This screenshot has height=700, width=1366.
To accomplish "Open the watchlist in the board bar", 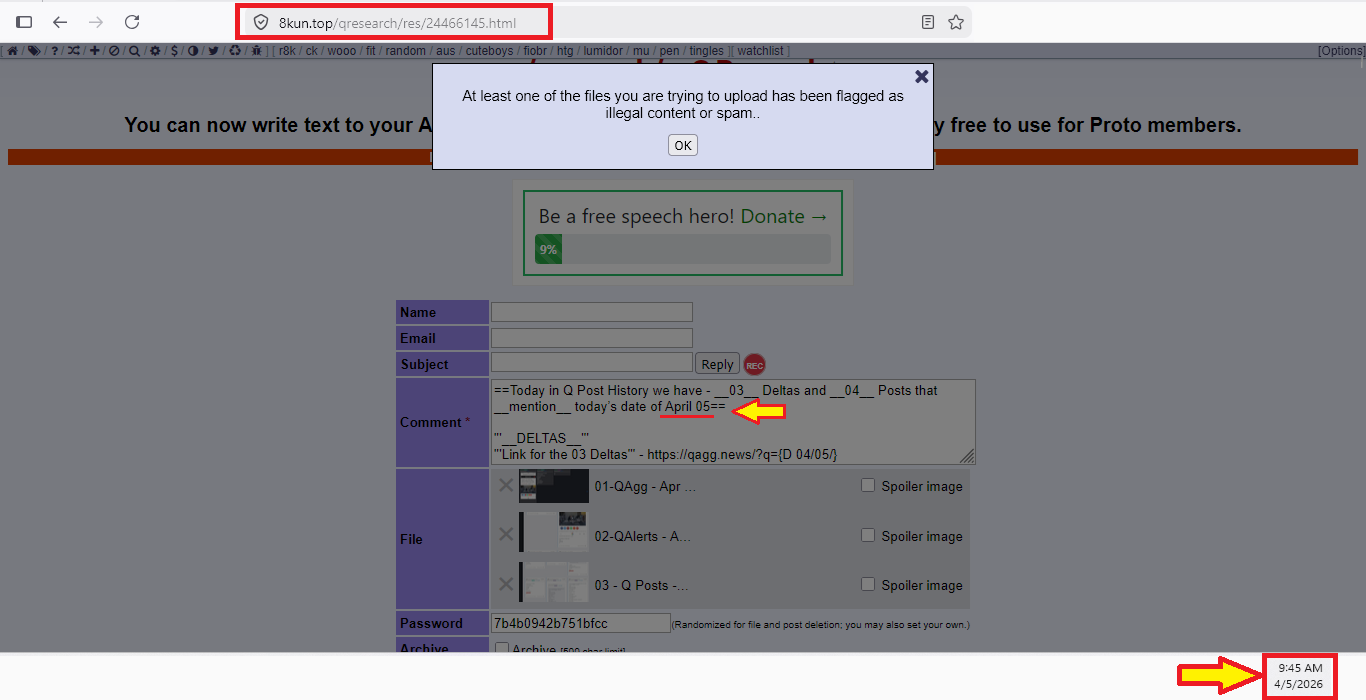I will 762,51.
